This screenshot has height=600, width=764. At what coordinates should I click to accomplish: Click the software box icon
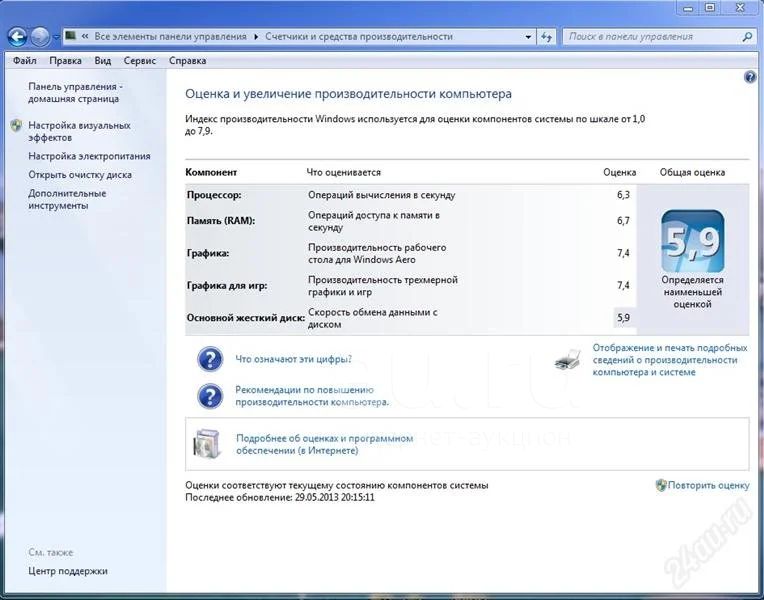click(207, 444)
